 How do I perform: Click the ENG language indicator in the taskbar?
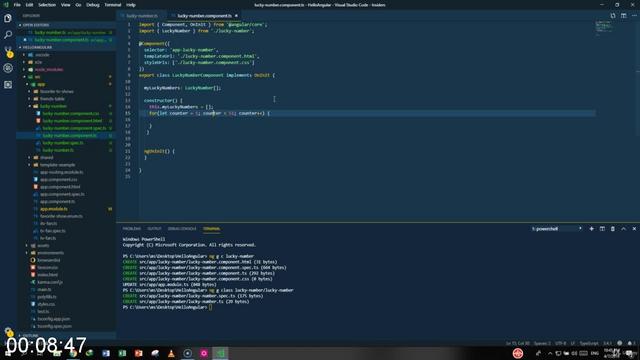(x=594, y=353)
